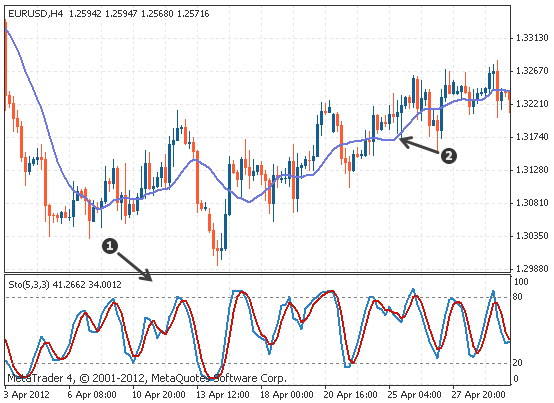Click the arrow tip pointing at Stochastic window
This screenshot has width=554, height=403.
click(150, 278)
